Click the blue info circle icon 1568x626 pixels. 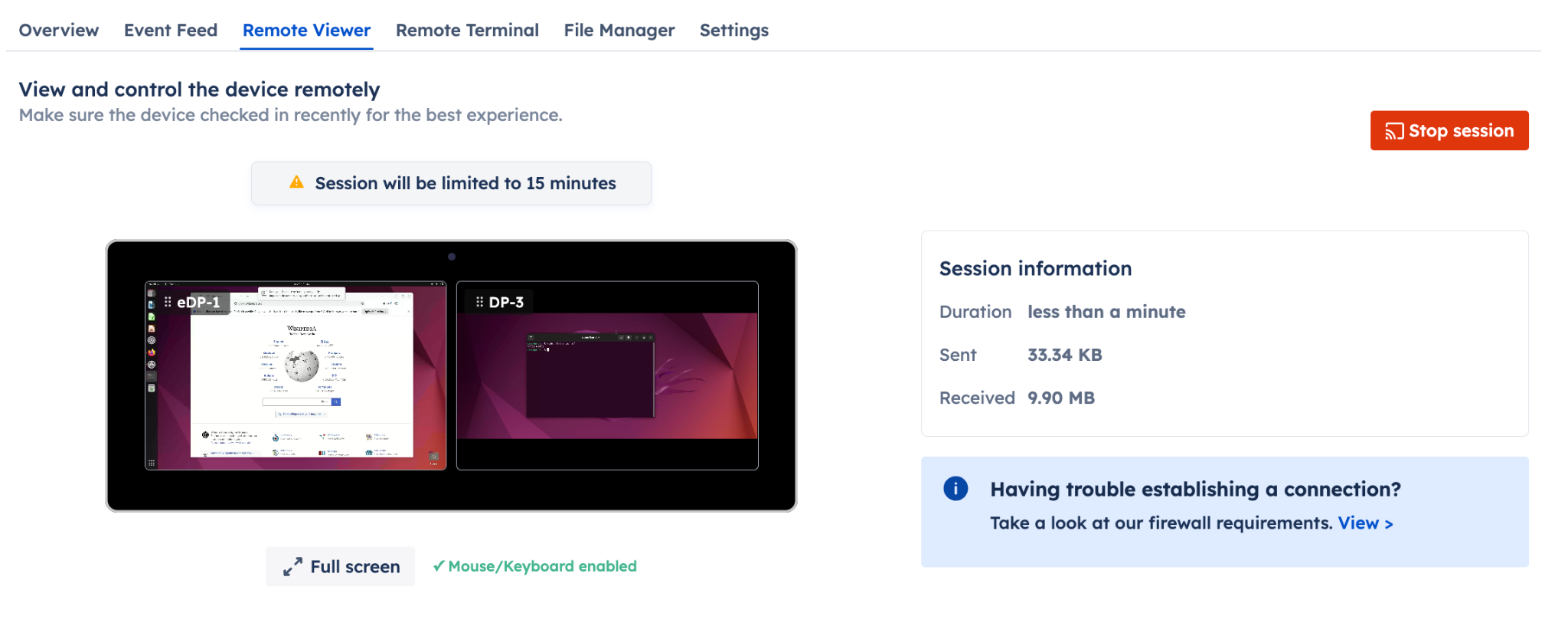tap(955, 488)
